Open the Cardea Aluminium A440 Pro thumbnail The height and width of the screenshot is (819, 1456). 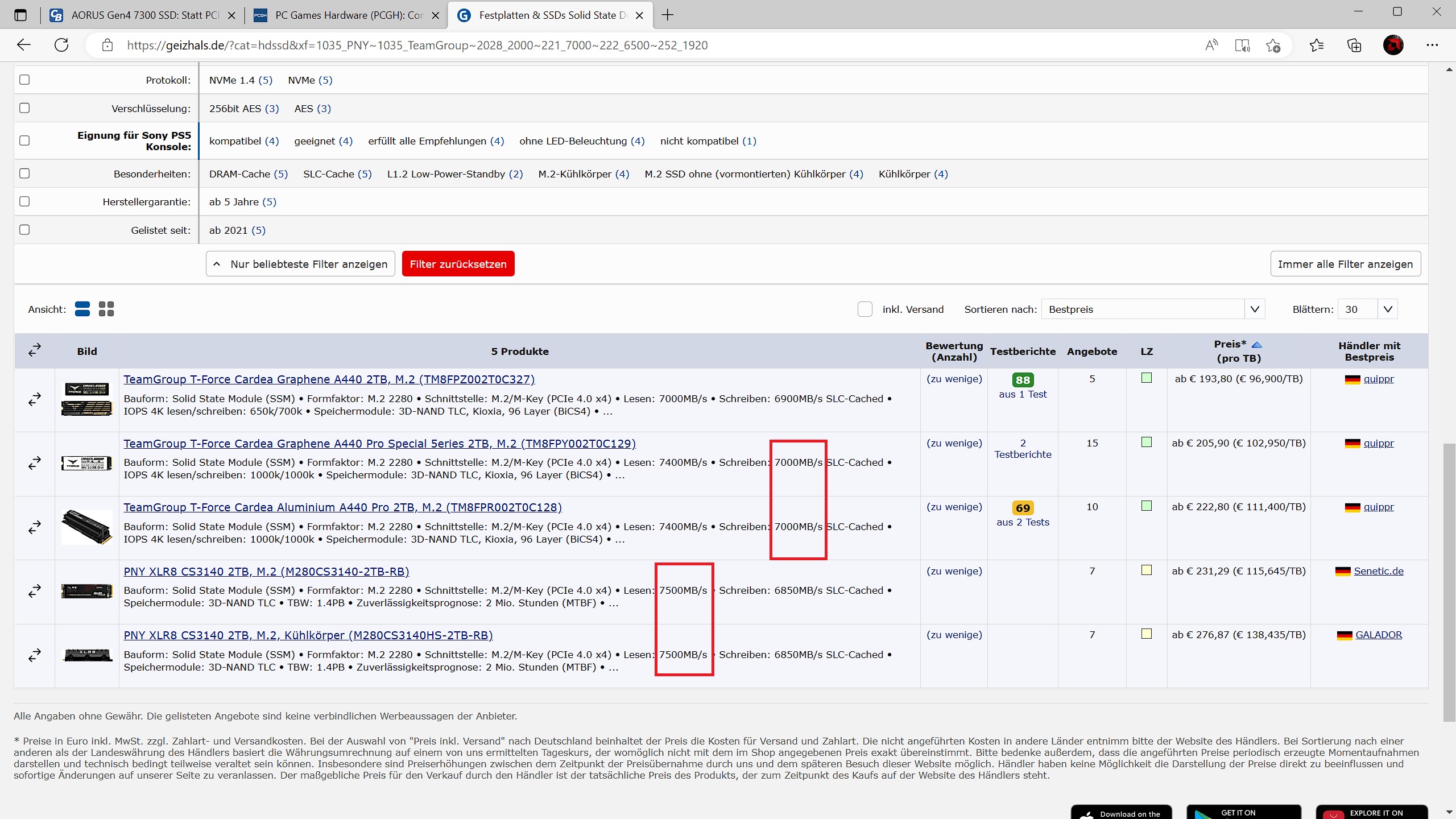(86, 527)
